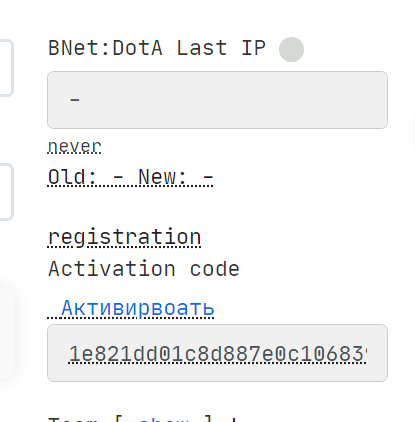Click the "BNet:DotA Last IP" heading label

click(x=157, y=48)
